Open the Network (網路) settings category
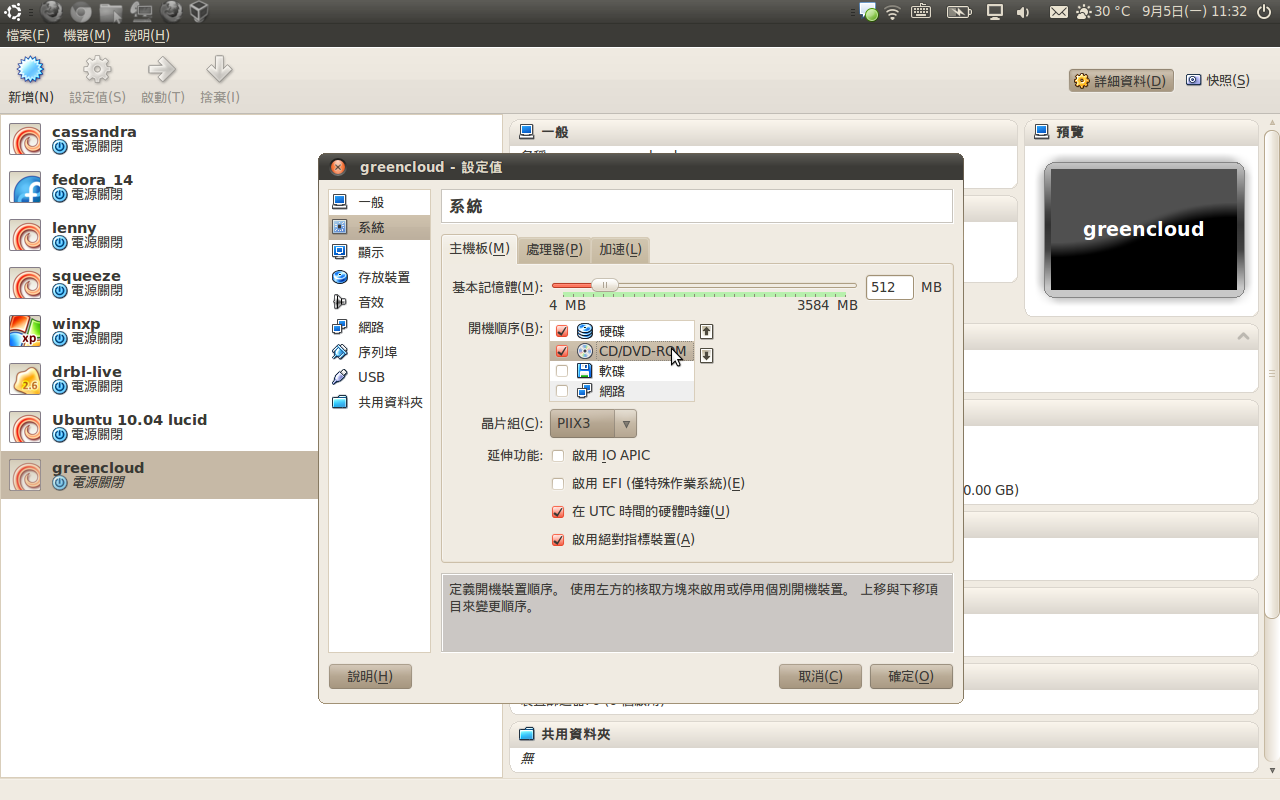Viewport: 1280px width, 800px height. point(371,327)
